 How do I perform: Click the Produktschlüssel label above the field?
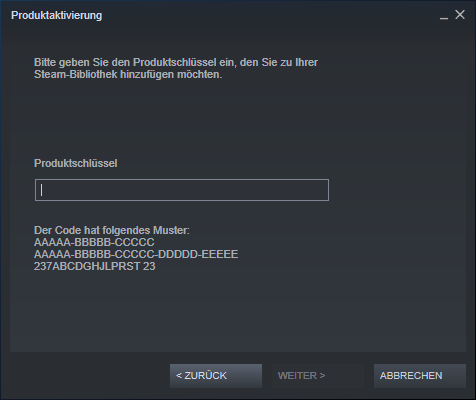(76, 163)
